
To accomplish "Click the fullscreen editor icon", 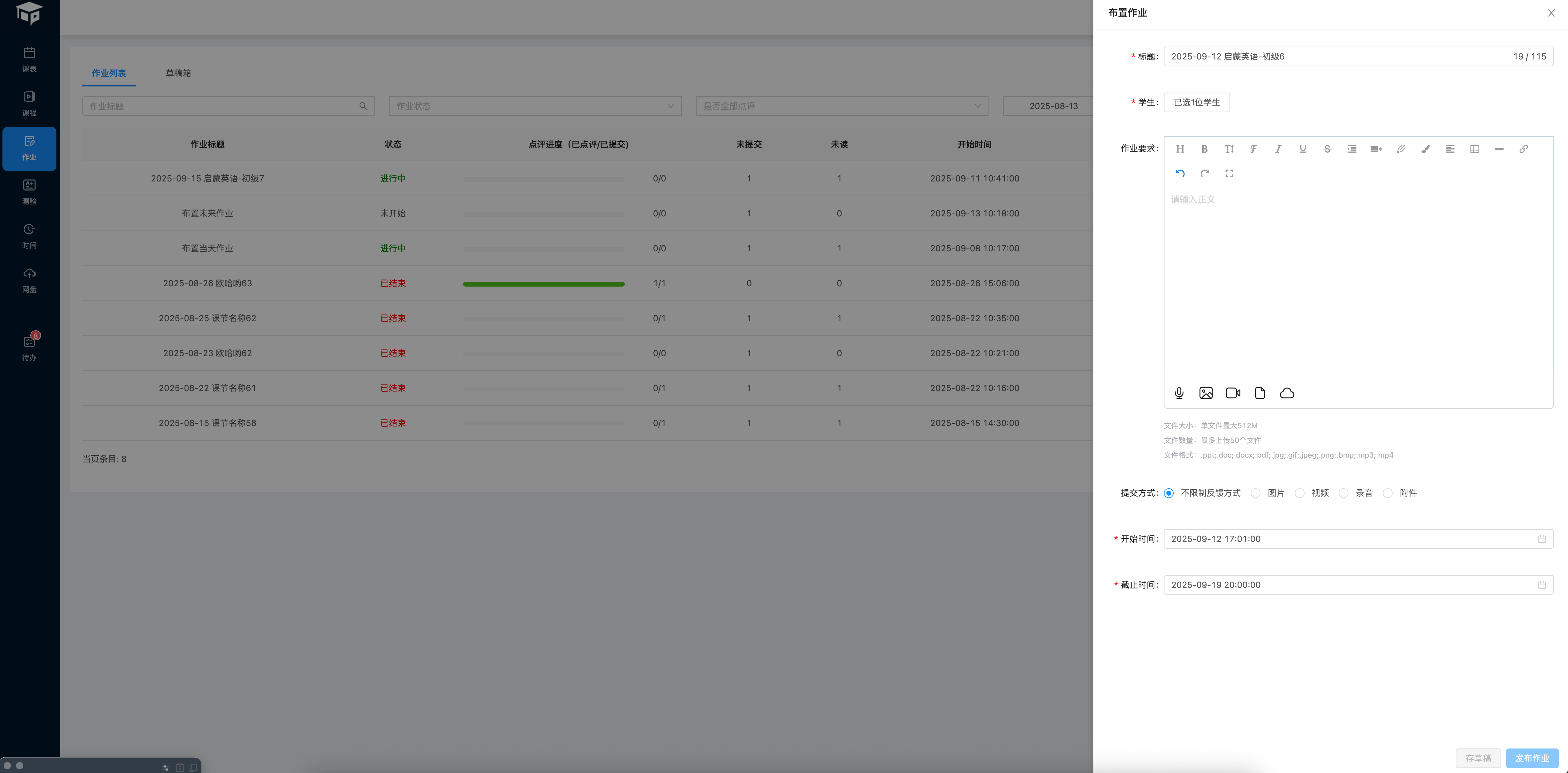I will [1229, 173].
